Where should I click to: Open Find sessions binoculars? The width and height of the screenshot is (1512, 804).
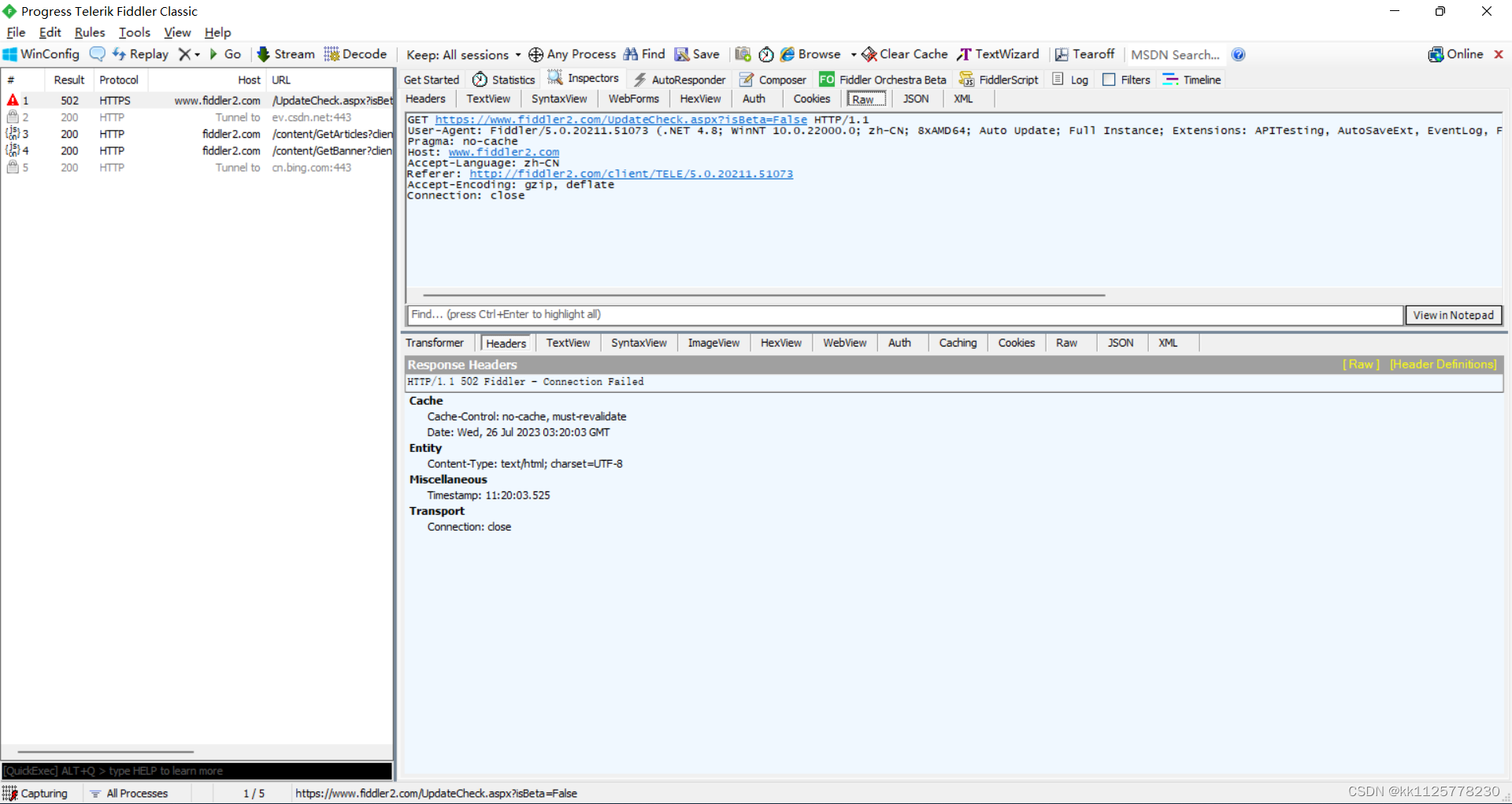click(644, 54)
